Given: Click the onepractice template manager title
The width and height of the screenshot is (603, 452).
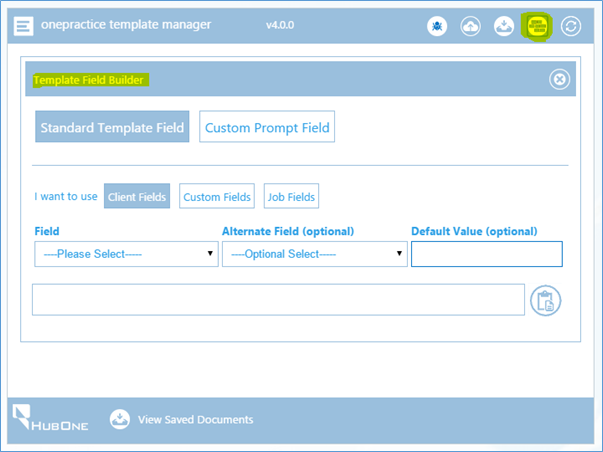Looking at the screenshot, I should (126, 25).
